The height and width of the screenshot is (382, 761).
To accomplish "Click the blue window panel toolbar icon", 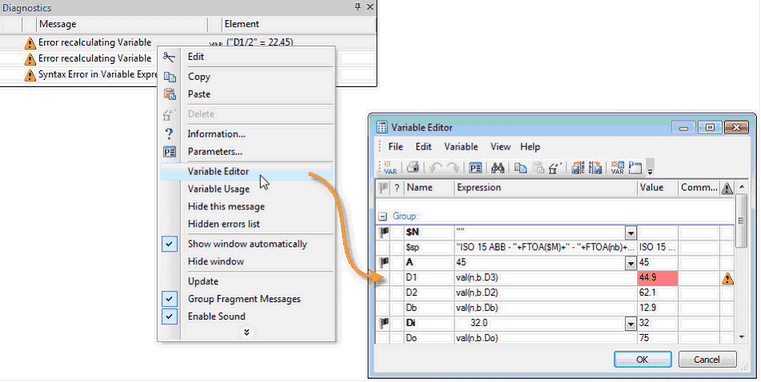I will click(x=635, y=168).
